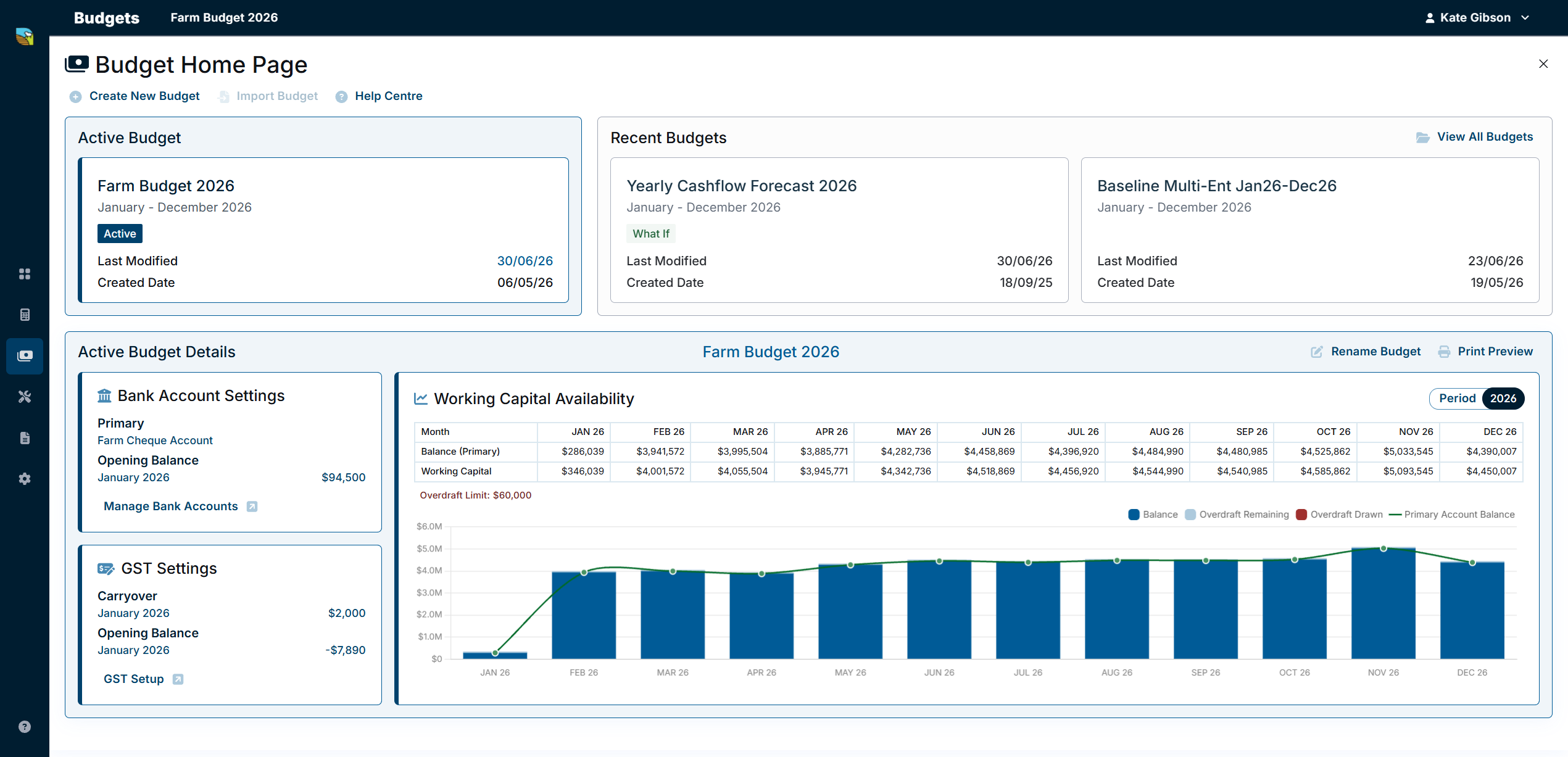The image size is (1568, 757).
Task: Click the -$7,890 GST opening balance value
Action: click(346, 650)
